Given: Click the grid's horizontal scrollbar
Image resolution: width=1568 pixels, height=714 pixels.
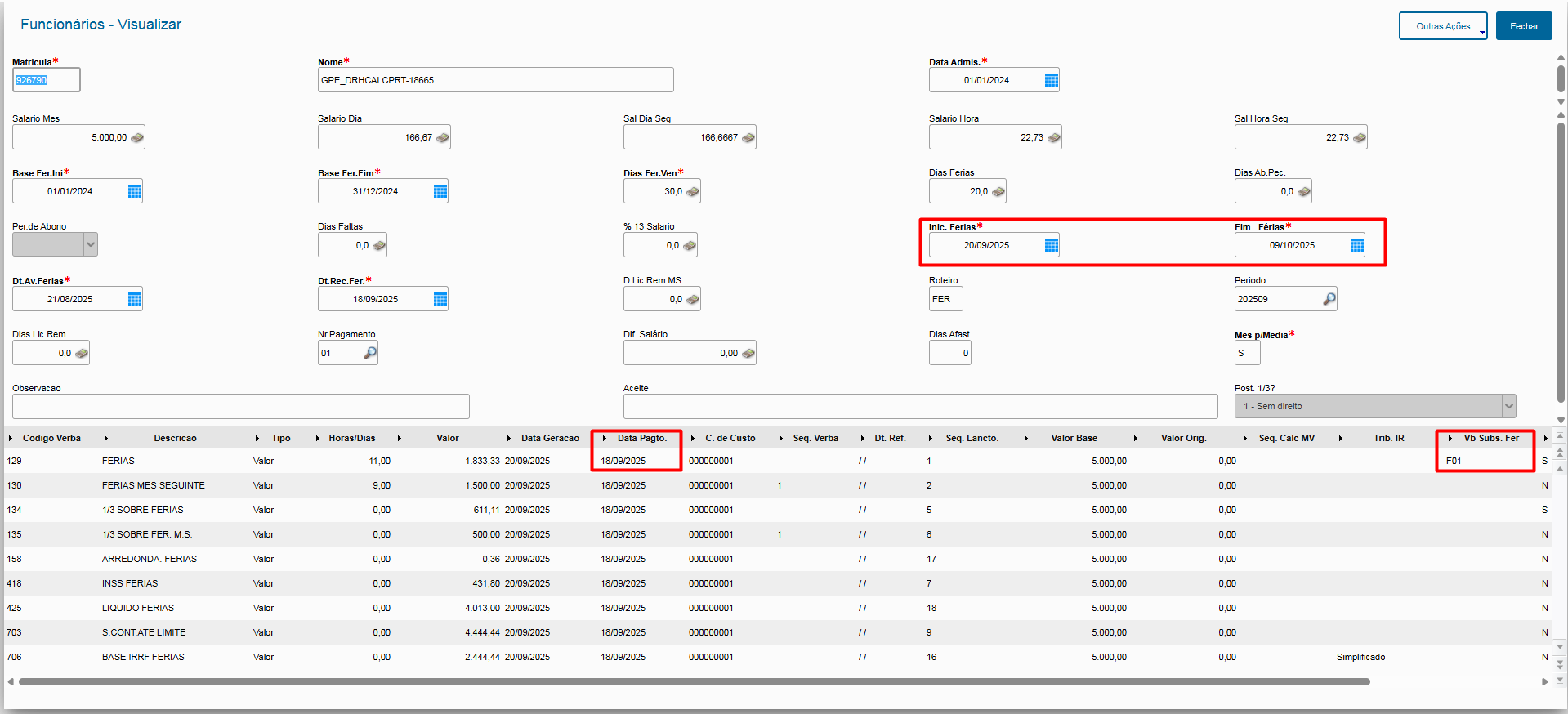Looking at the screenshot, I should (x=695, y=681).
